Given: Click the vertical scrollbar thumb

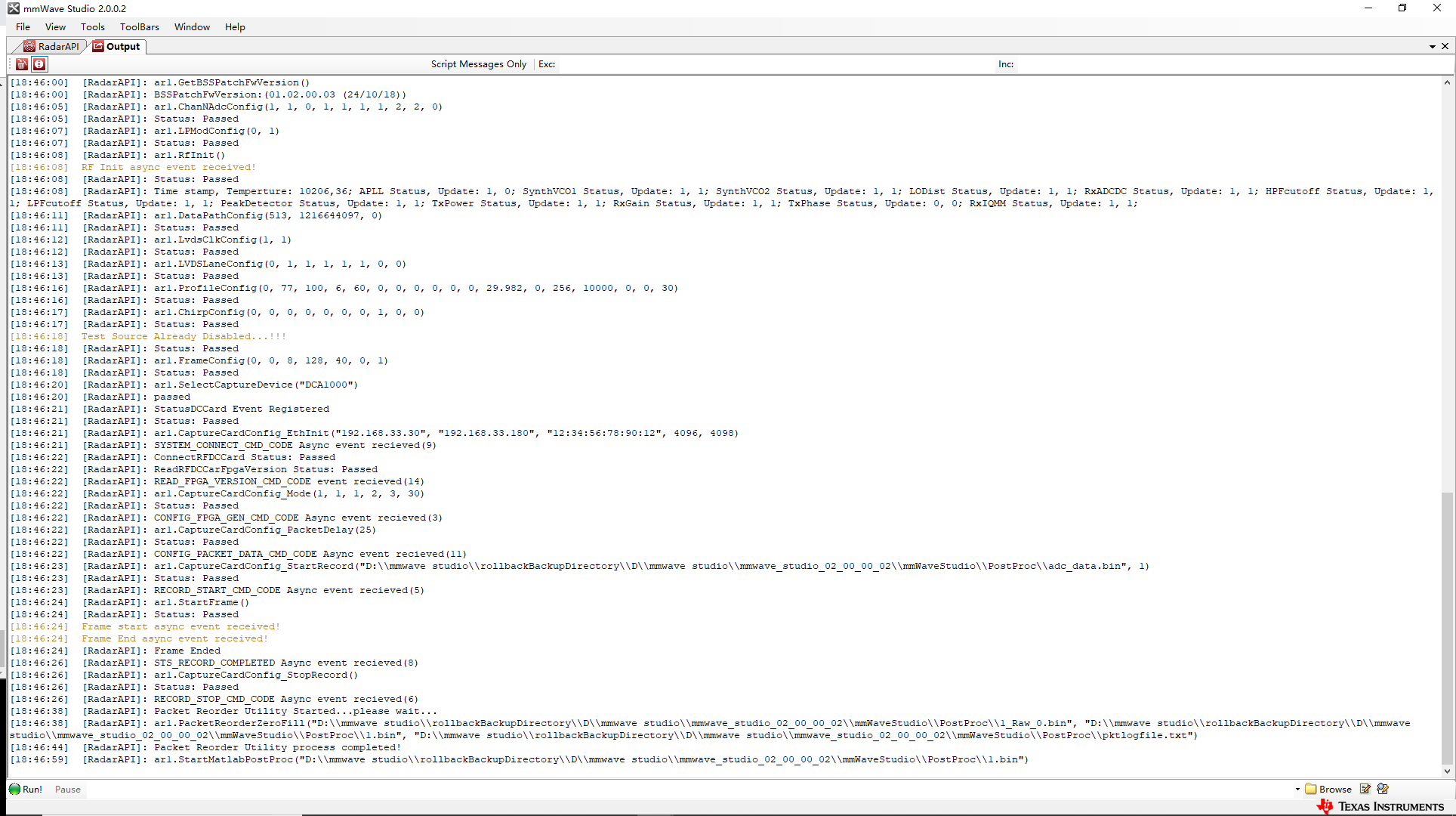Looking at the screenshot, I should pyautogui.click(x=1447, y=629).
